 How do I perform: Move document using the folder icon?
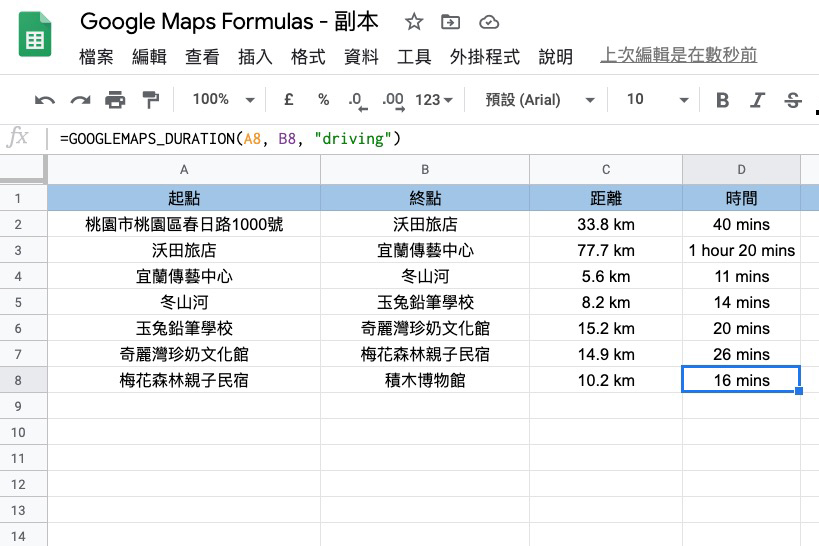450,22
